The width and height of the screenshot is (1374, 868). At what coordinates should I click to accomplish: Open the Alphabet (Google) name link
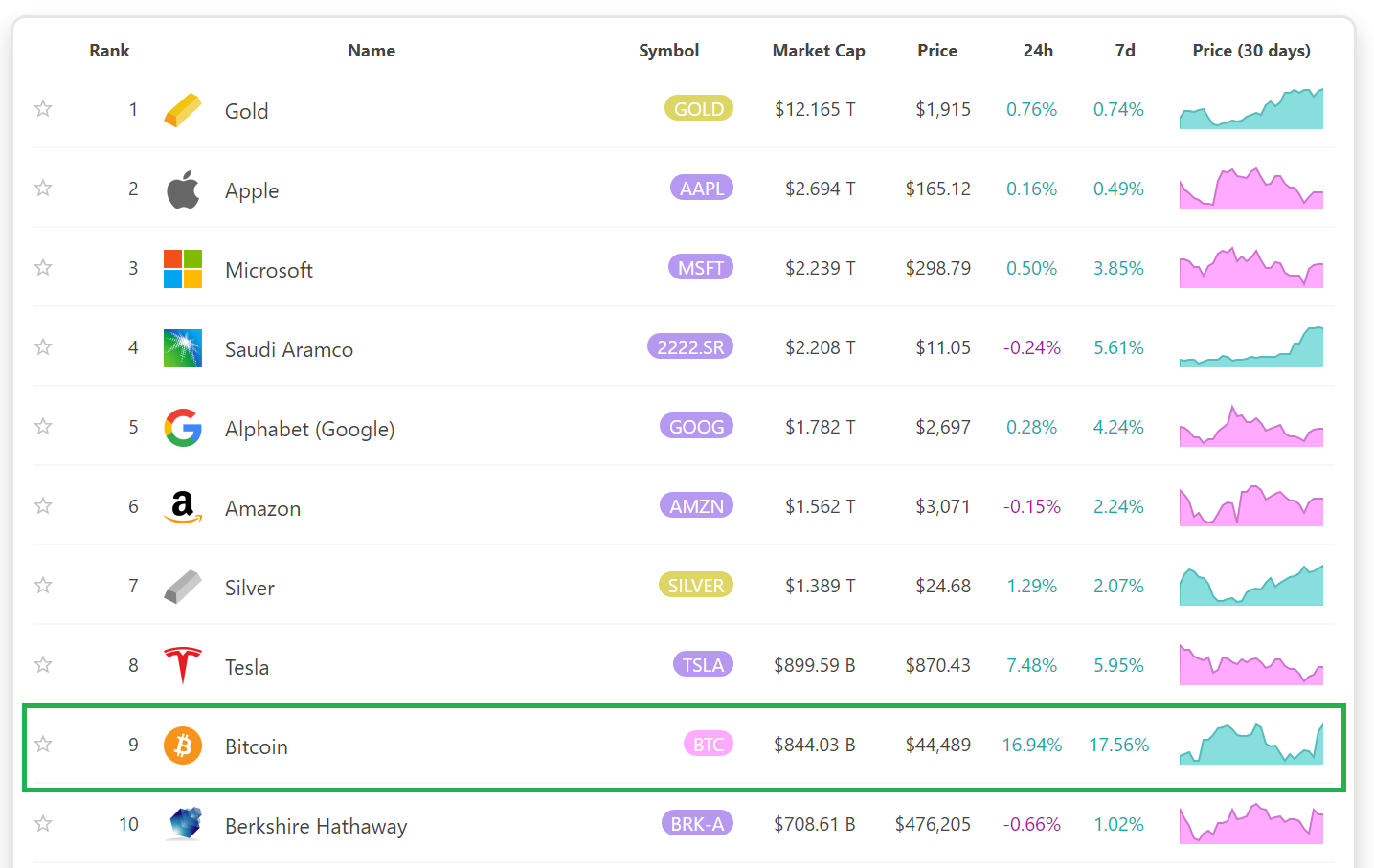point(309,429)
